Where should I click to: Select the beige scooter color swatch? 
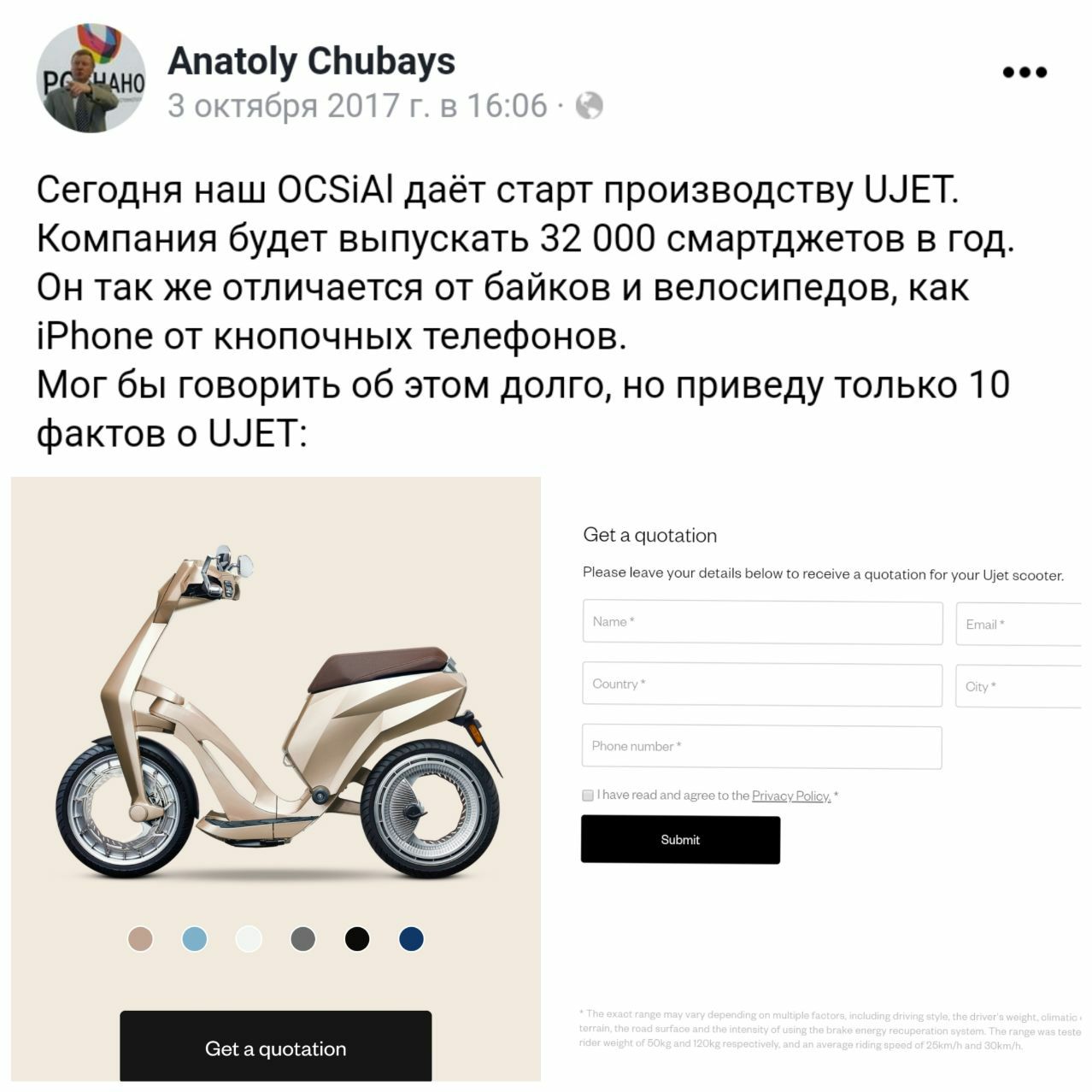(140, 939)
